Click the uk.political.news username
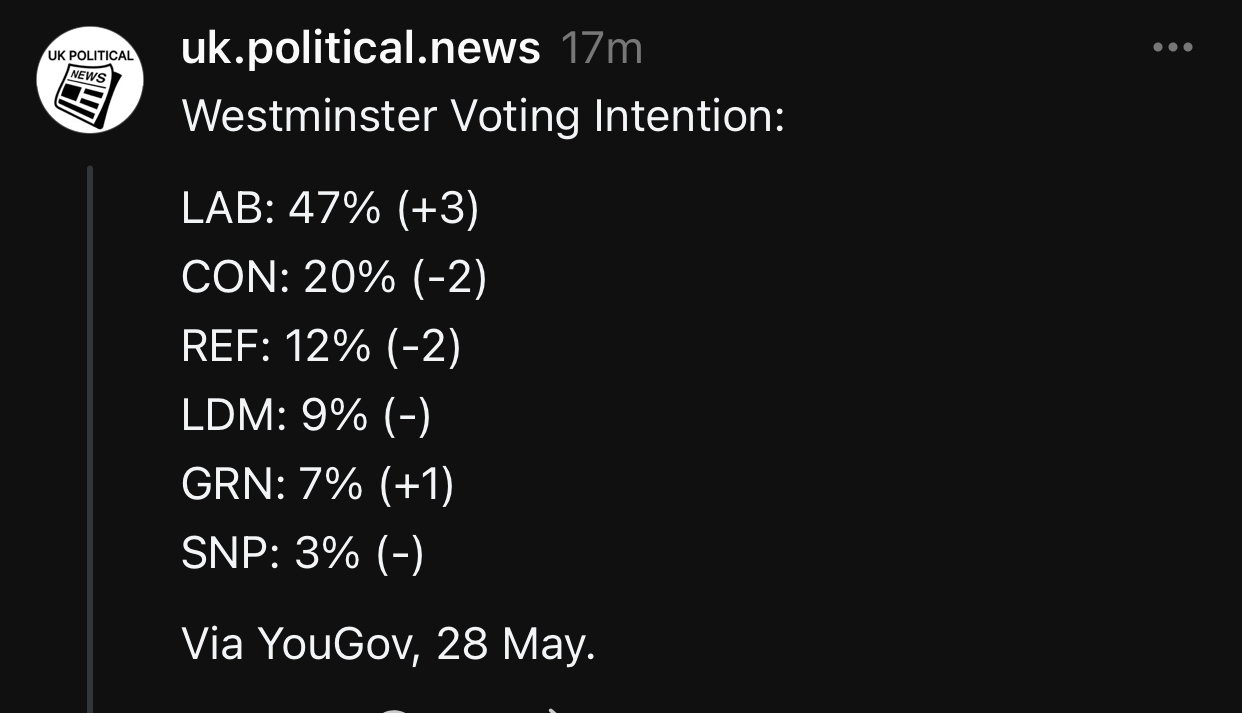The height and width of the screenshot is (713, 1242). coord(360,48)
